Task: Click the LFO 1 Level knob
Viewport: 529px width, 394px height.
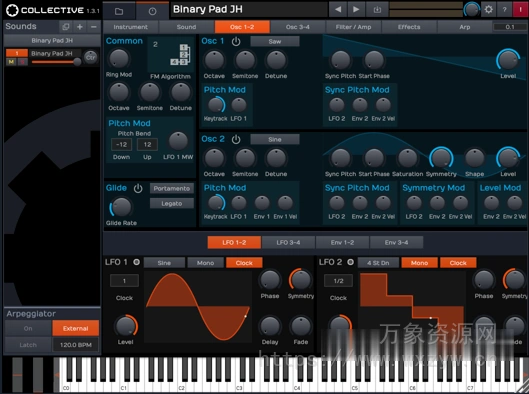Action: 126,326
